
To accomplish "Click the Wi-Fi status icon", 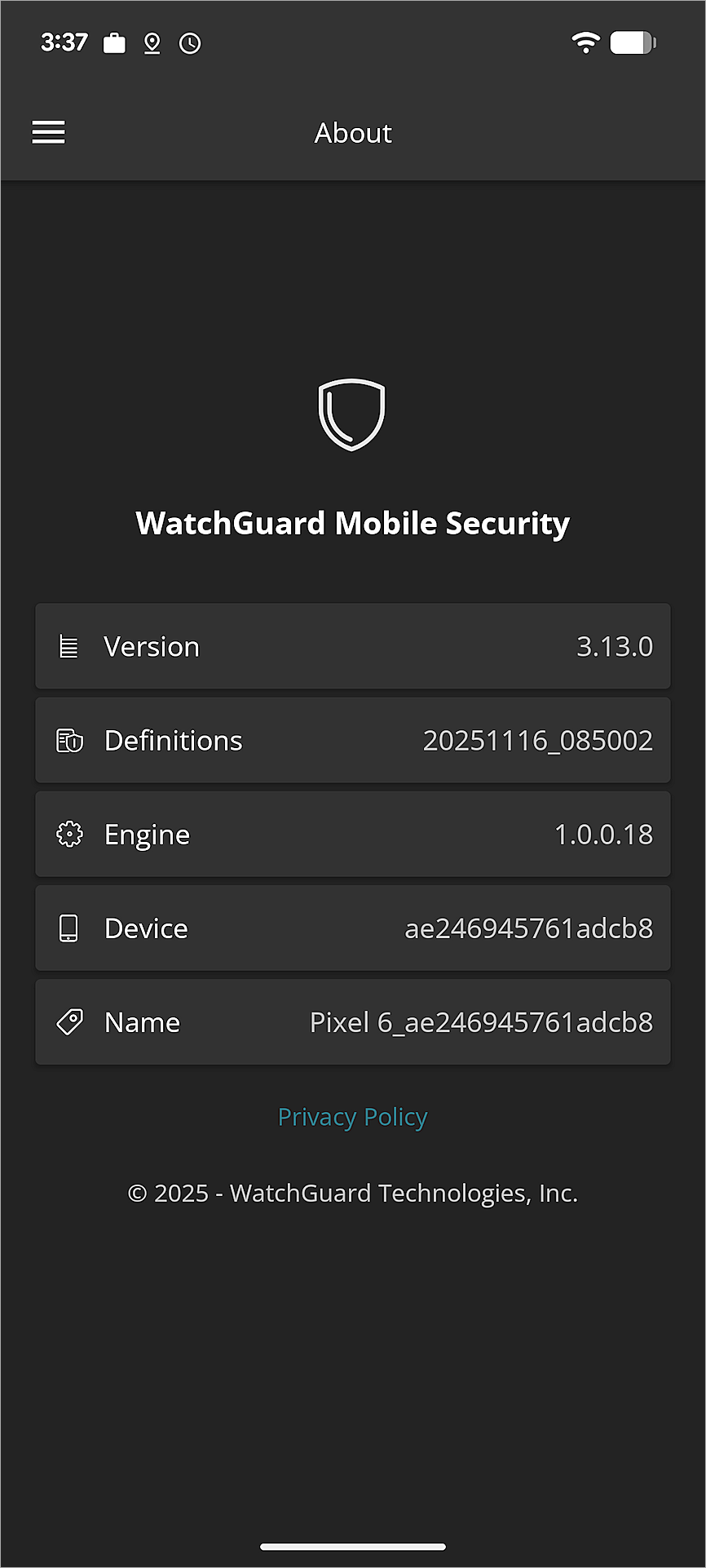I will click(x=585, y=42).
